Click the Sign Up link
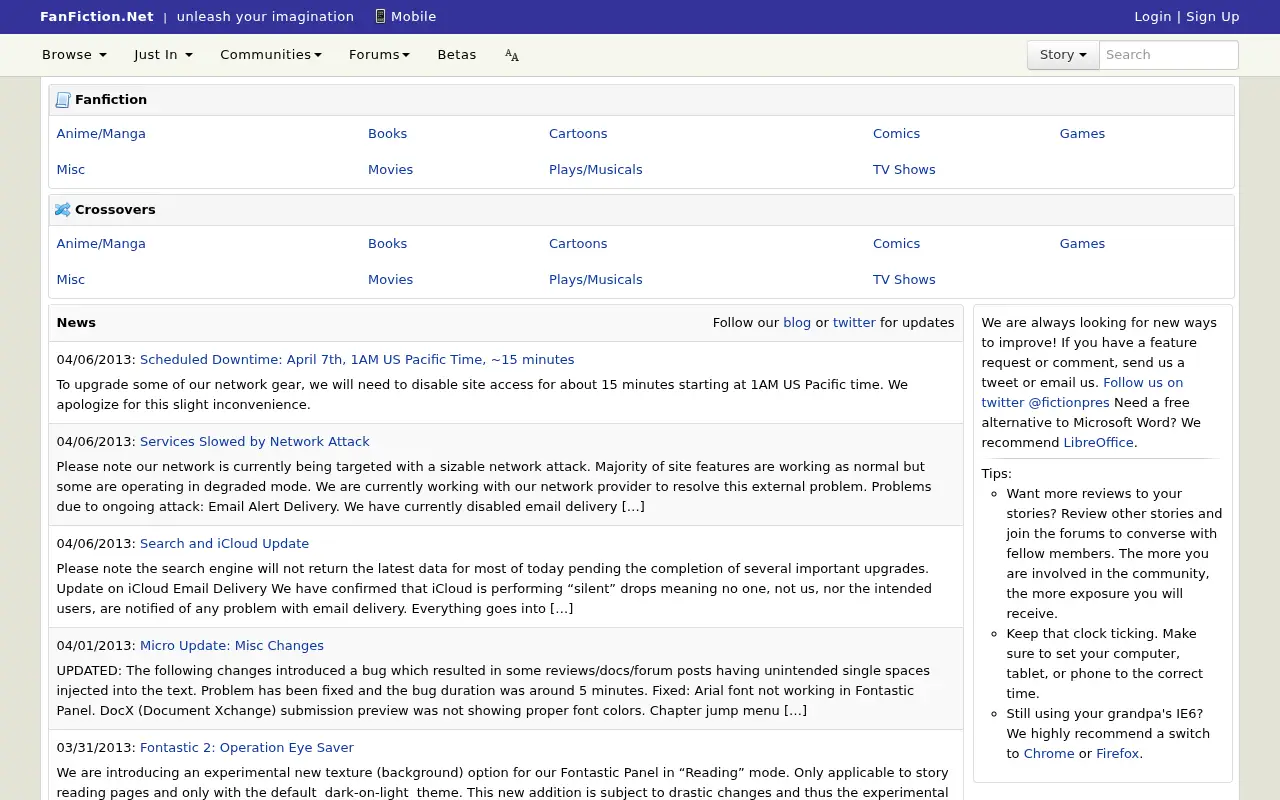Image resolution: width=1280 pixels, height=800 pixels. pos(1213,16)
